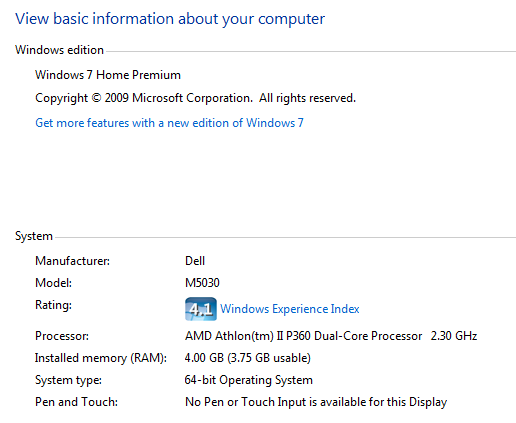The width and height of the screenshot is (516, 423).
Task: Select the 64-bit Operating System value
Action: click(x=249, y=380)
